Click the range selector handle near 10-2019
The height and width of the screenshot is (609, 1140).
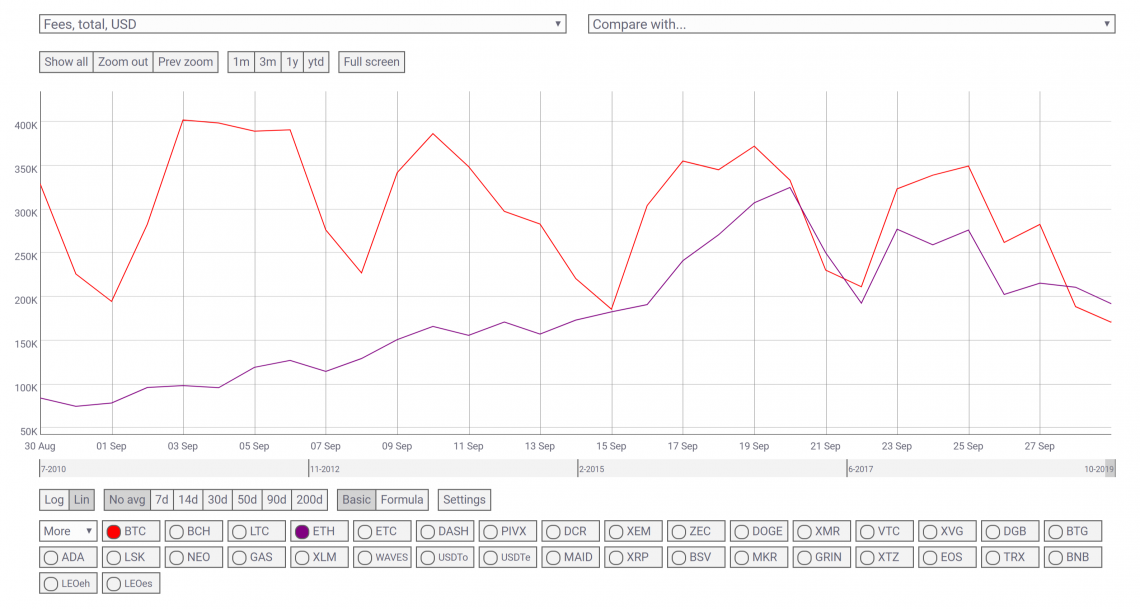point(1110,468)
